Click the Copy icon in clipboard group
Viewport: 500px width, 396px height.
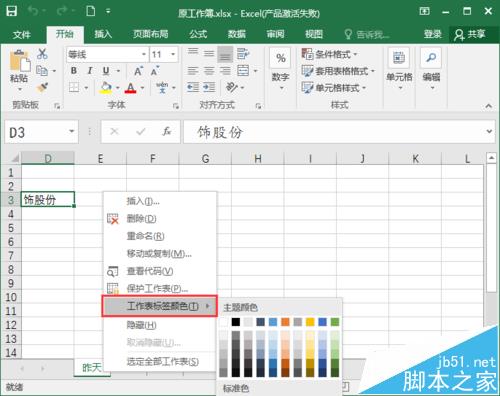42,71
